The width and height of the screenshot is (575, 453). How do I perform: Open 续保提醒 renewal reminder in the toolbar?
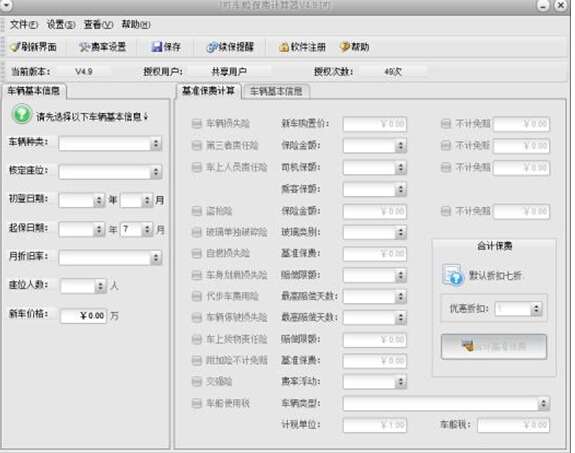pyautogui.click(x=212, y=47)
